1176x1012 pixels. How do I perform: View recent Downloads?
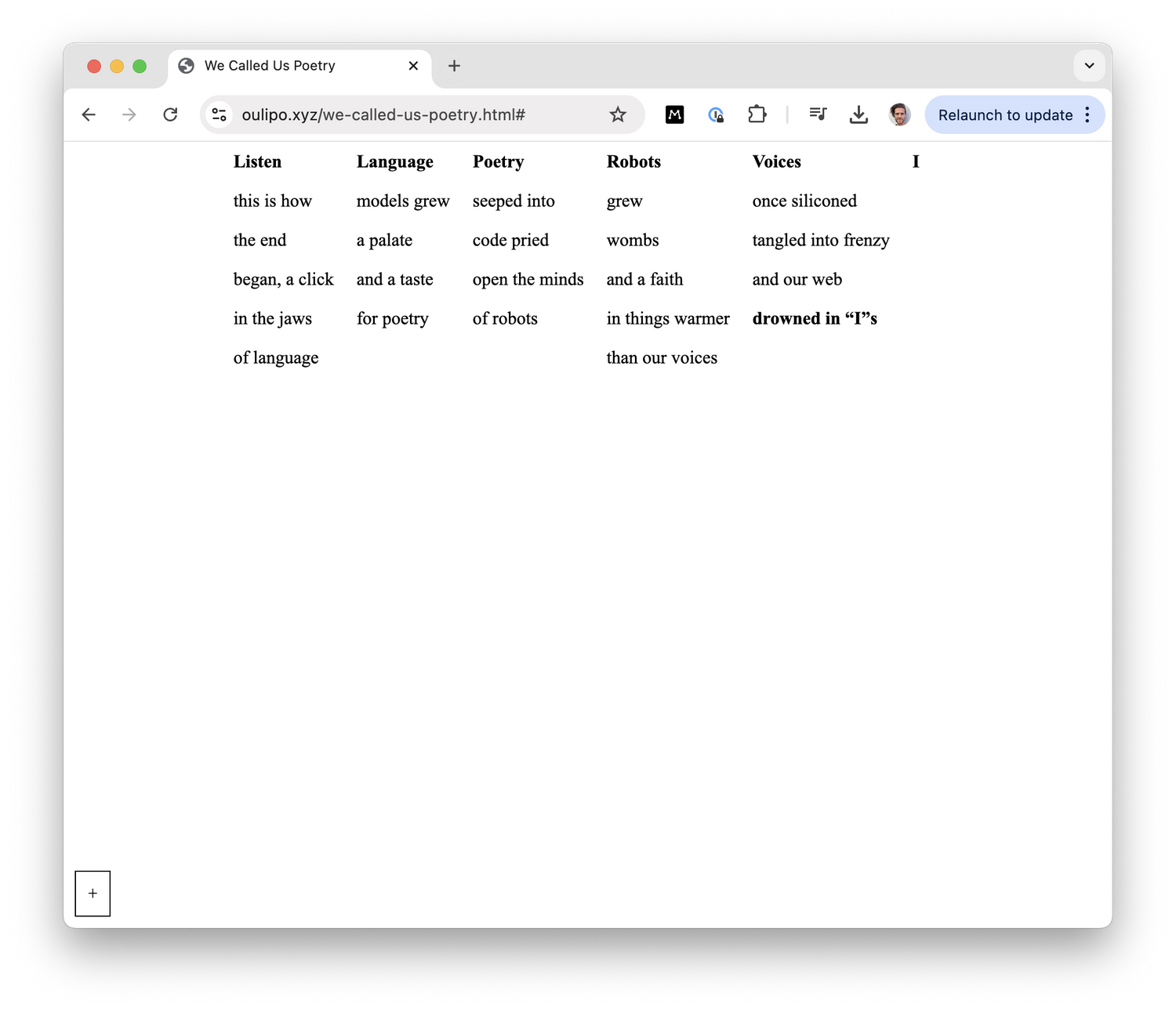click(858, 114)
